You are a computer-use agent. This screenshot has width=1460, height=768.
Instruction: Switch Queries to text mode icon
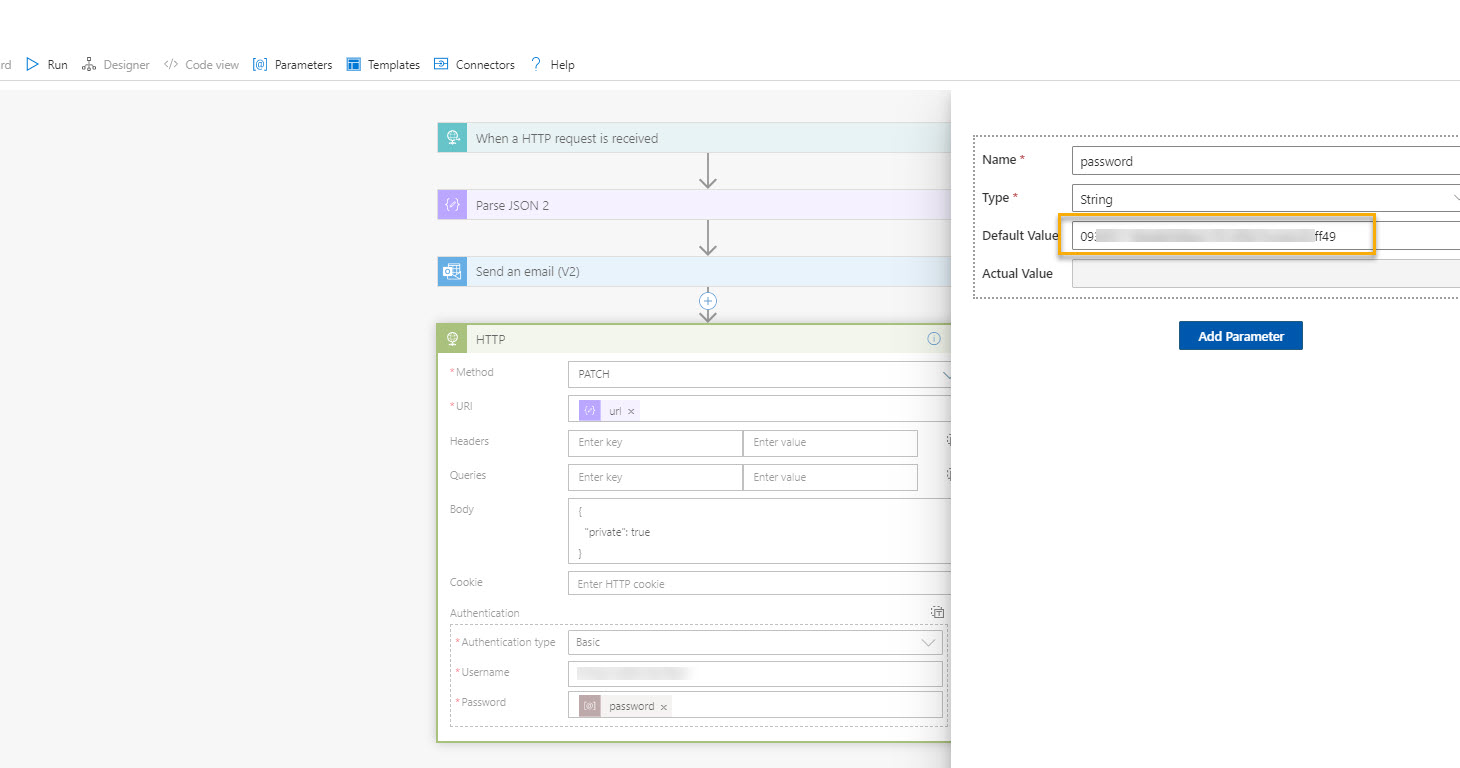tap(949, 475)
